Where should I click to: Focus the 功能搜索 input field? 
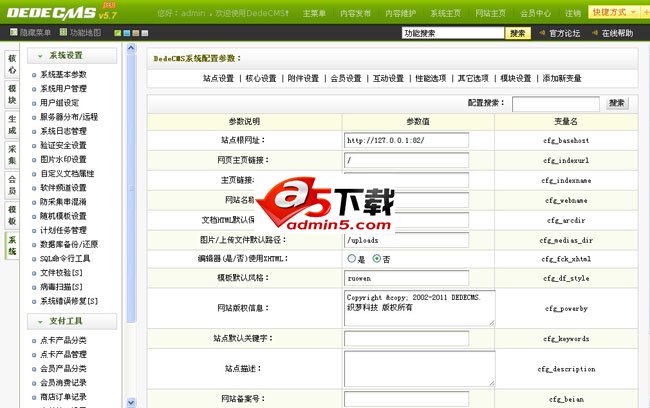coord(453,33)
